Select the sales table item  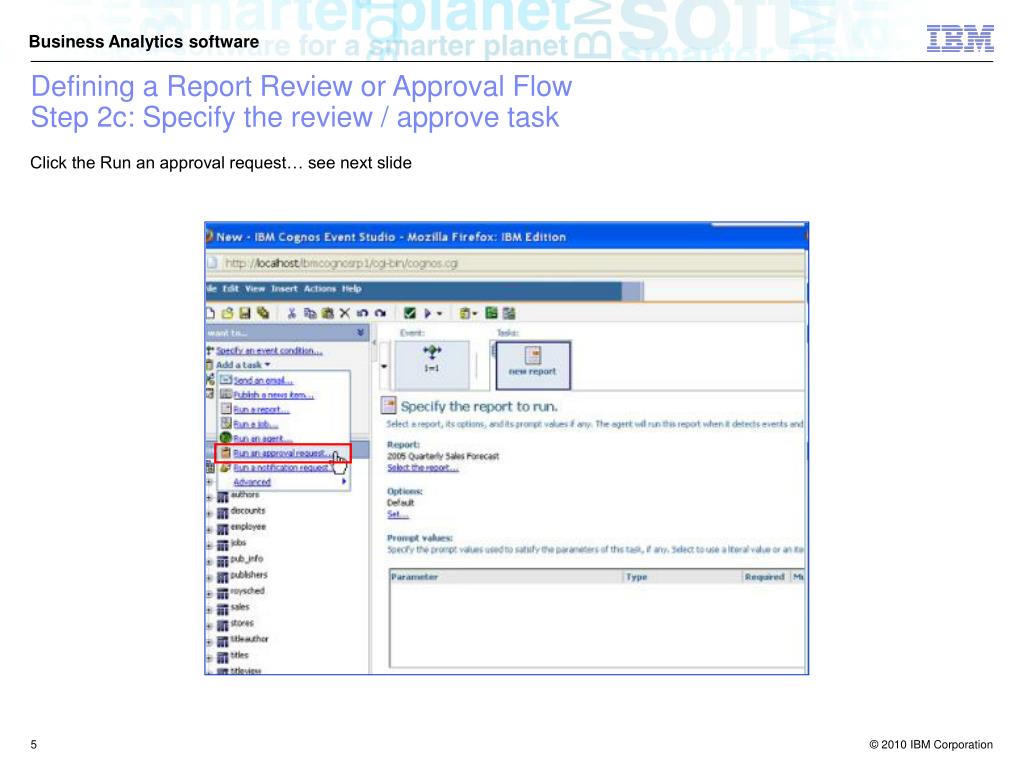click(240, 607)
